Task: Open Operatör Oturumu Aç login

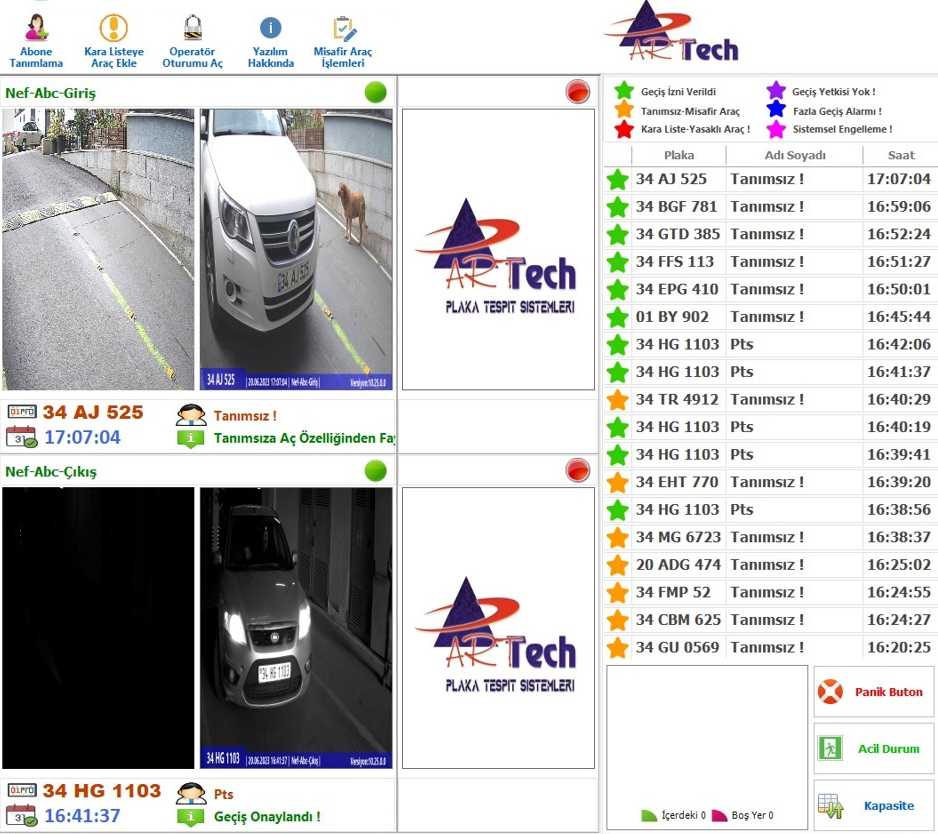Action: click(192, 40)
